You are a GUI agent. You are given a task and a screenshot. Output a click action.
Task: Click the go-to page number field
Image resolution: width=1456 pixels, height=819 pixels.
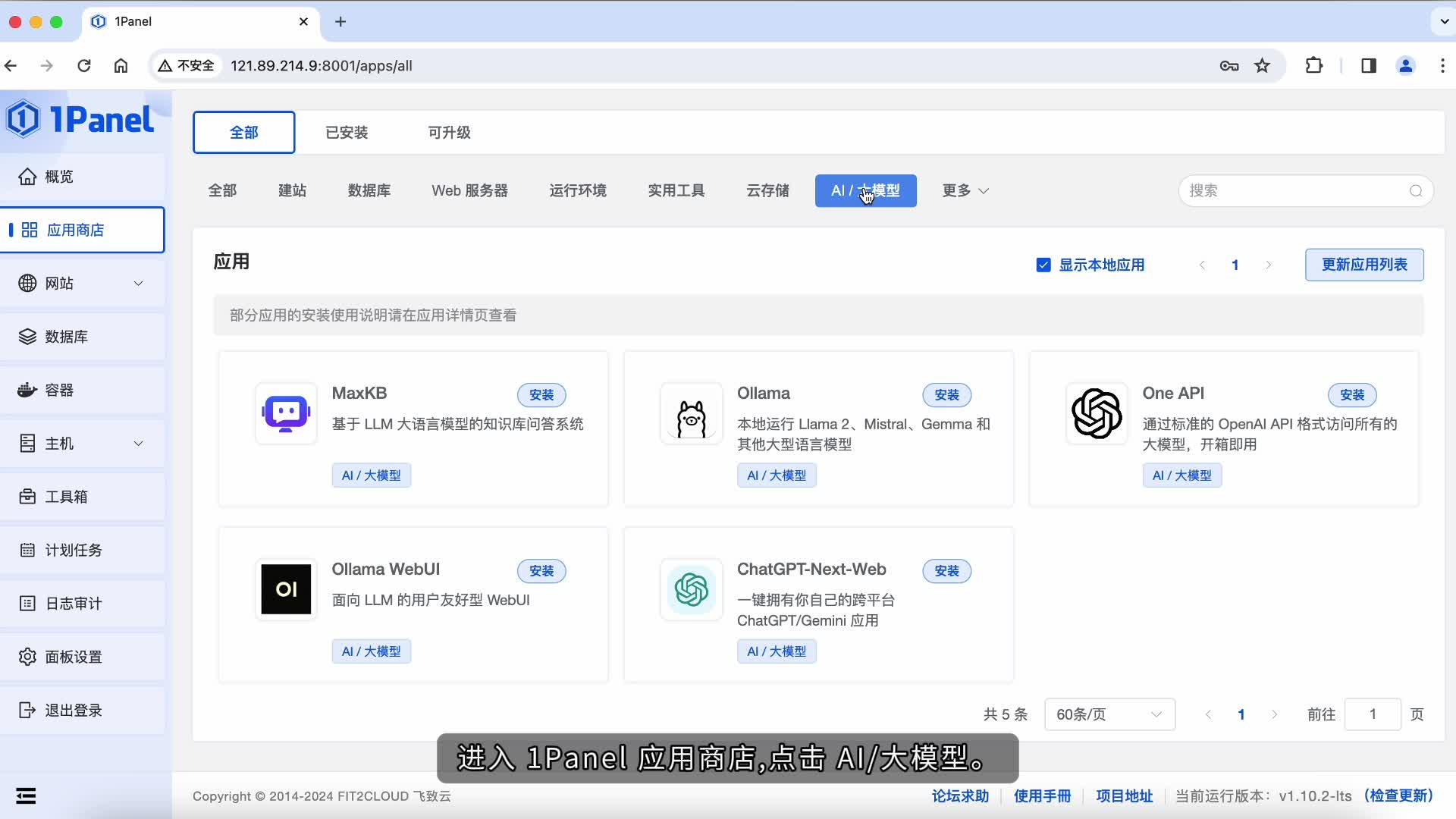[1372, 714]
